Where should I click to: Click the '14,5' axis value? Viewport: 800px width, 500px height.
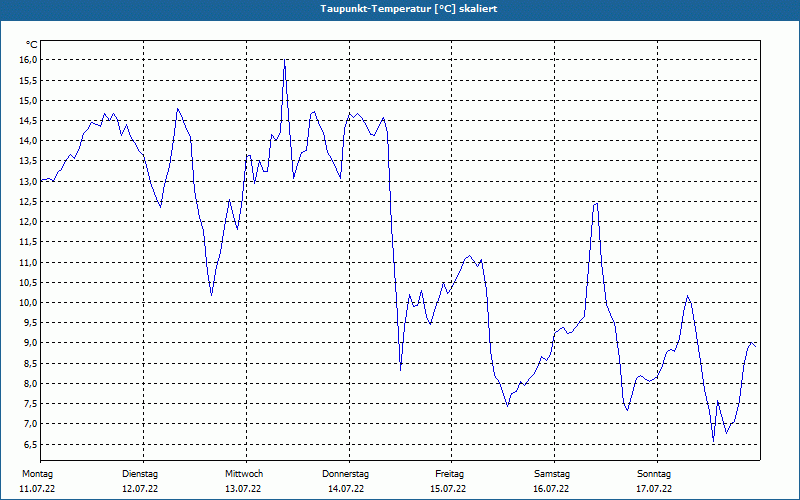pos(29,120)
